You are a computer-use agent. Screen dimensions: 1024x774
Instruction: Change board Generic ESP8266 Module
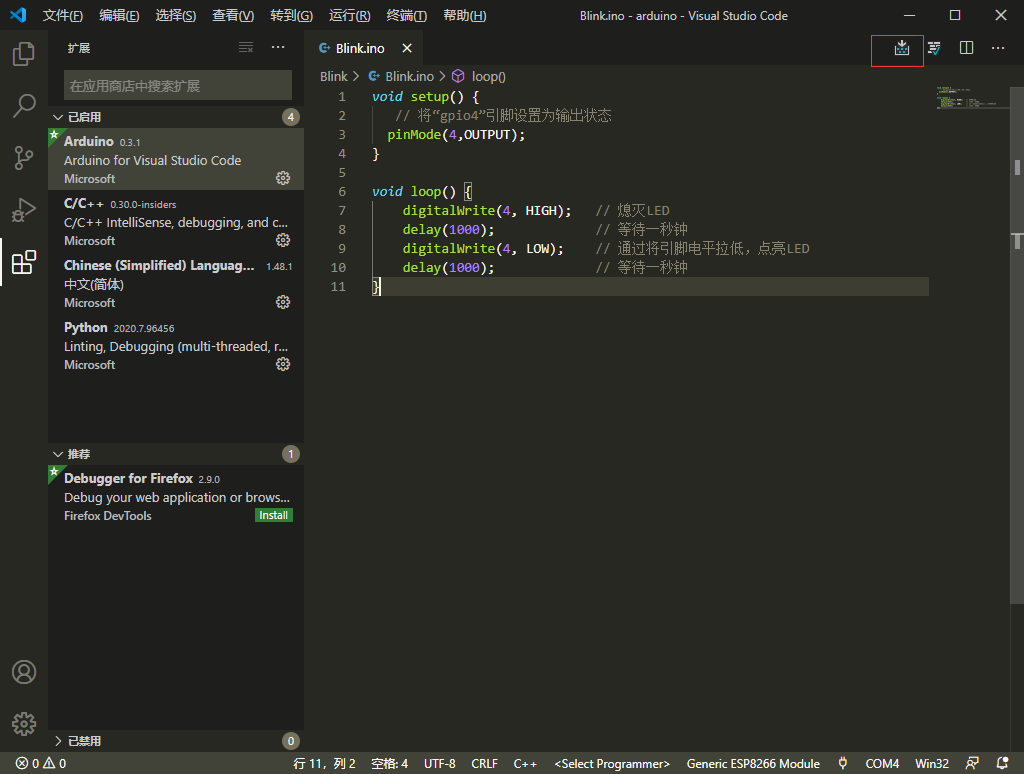click(753, 763)
